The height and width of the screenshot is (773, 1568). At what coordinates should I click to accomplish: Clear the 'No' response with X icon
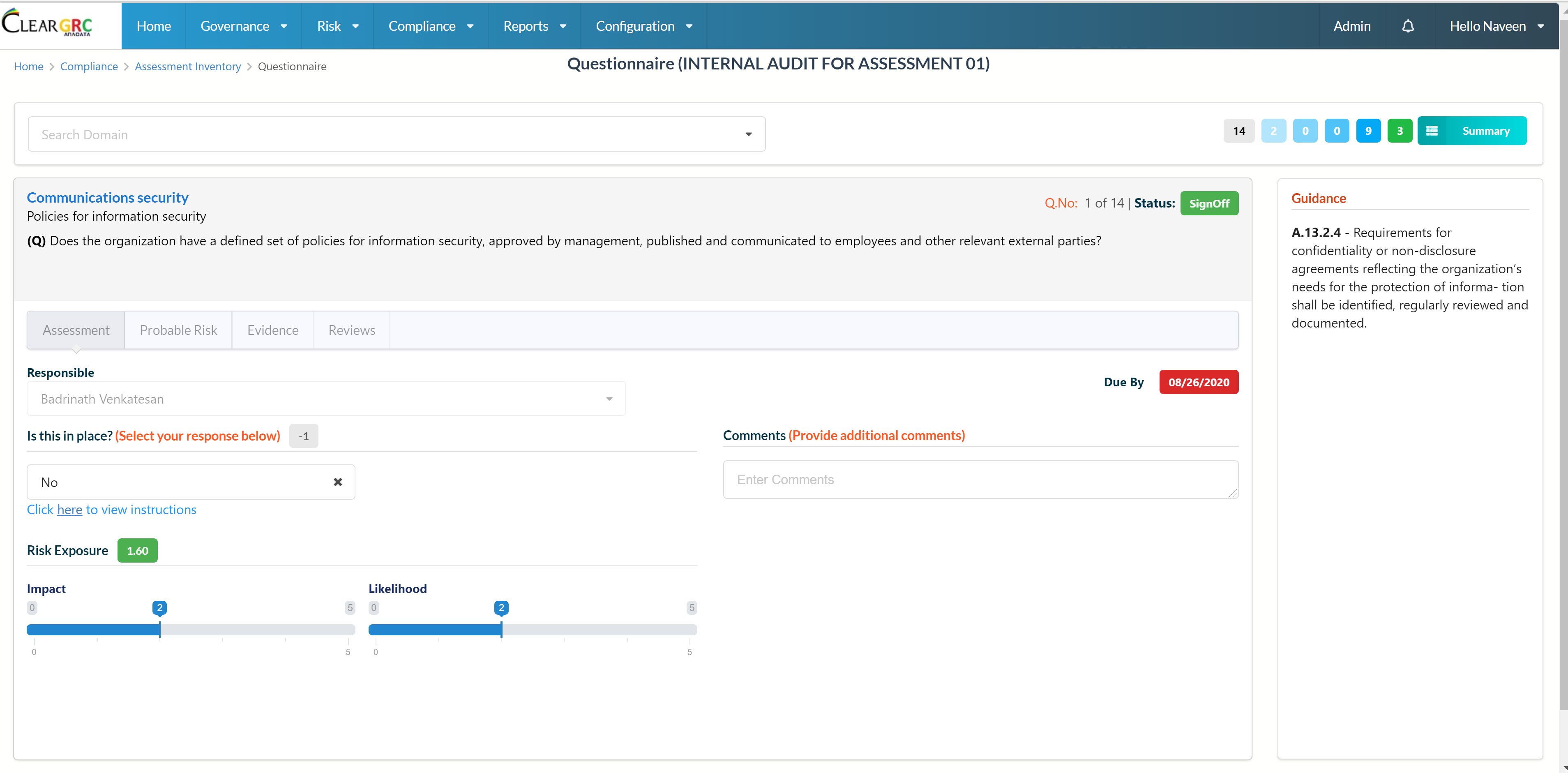click(338, 482)
